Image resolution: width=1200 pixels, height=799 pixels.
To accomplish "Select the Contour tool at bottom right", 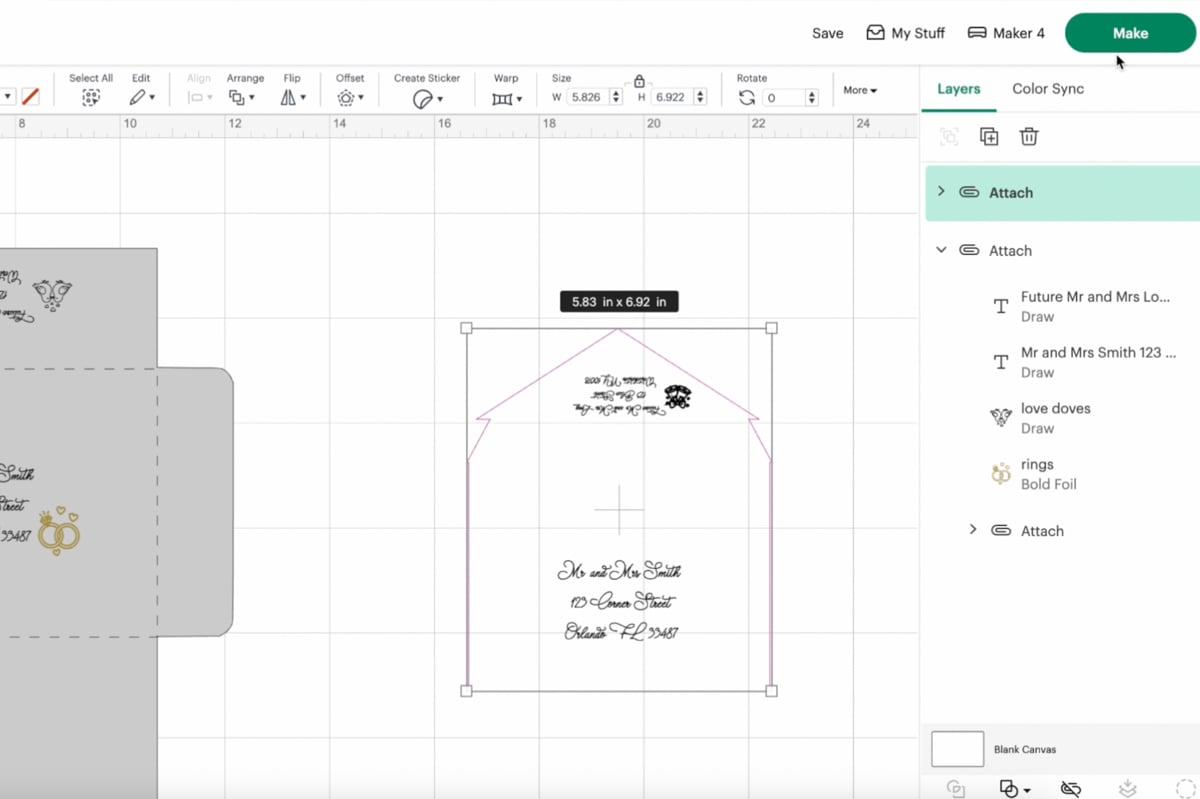I will (1185, 788).
